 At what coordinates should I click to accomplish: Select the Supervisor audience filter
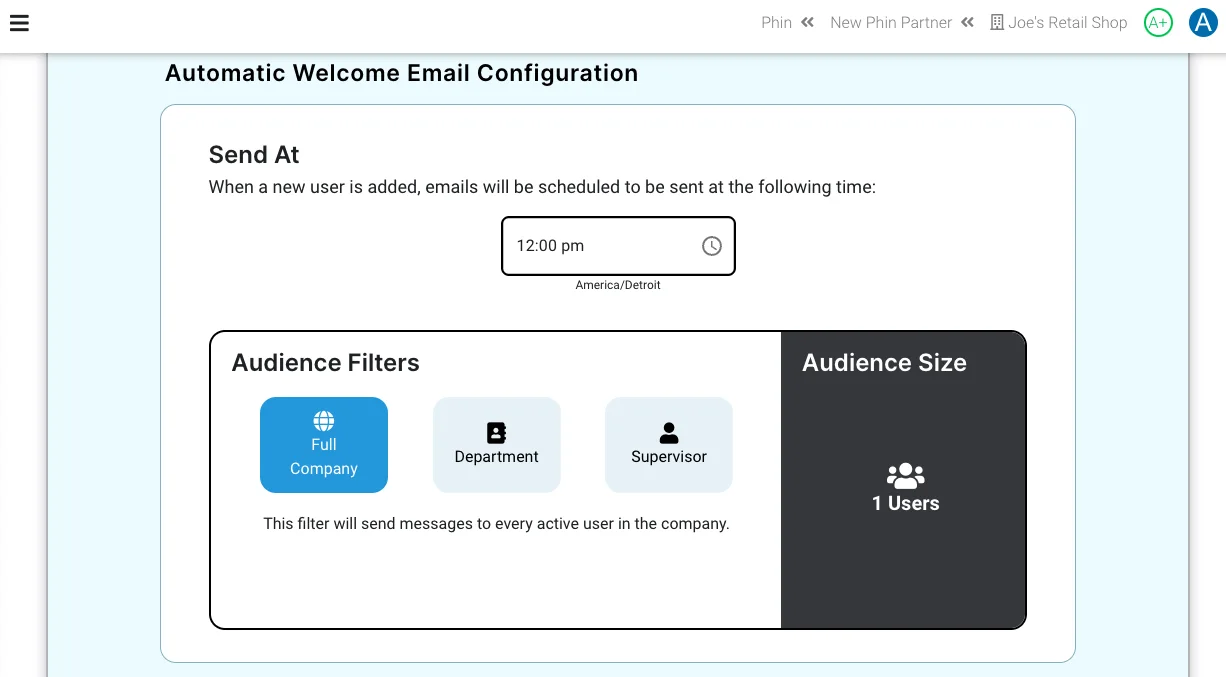point(669,445)
